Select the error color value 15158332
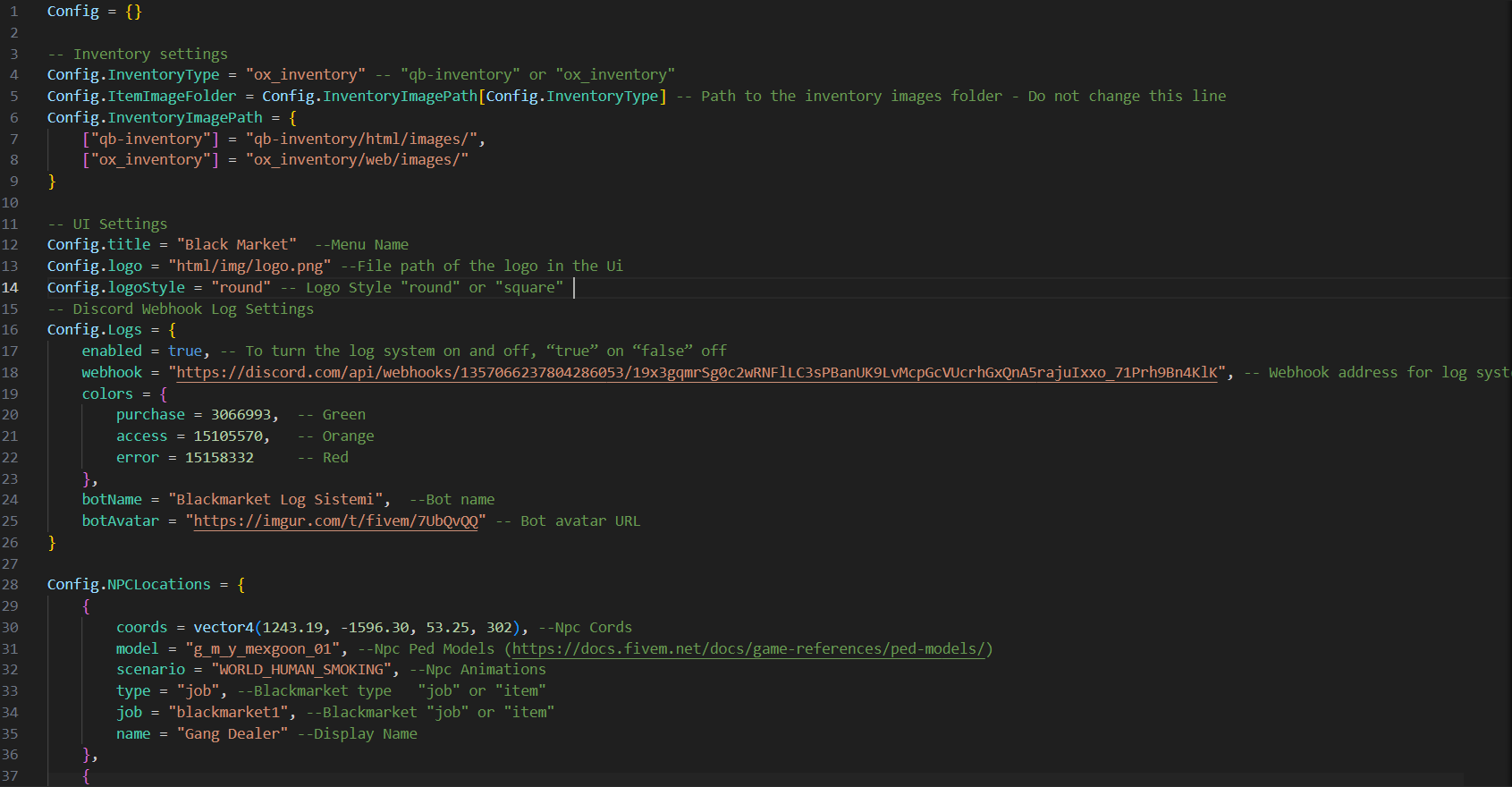Viewport: 1512px width, 787px height. (x=219, y=457)
